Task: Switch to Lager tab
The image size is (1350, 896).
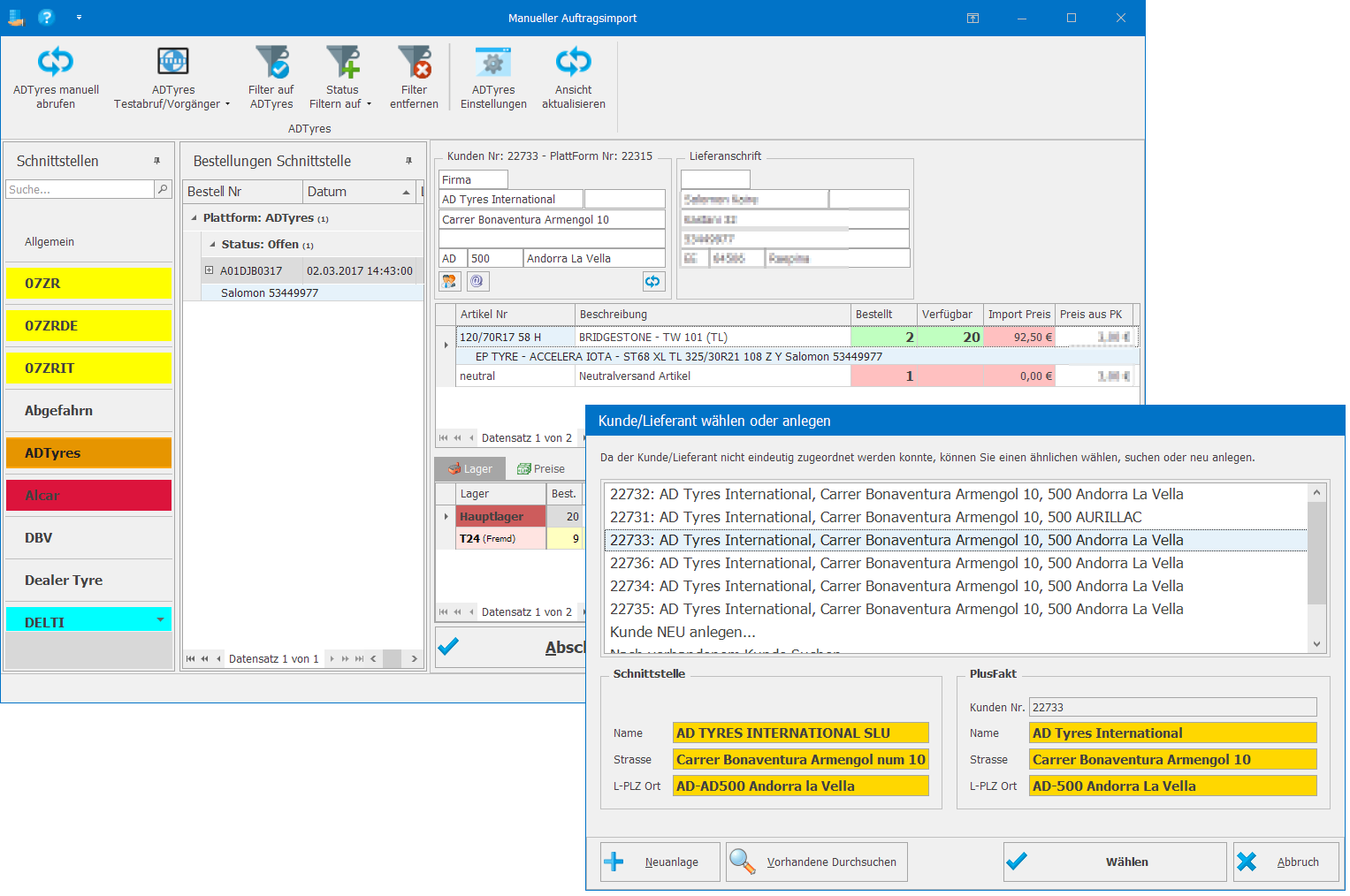Action: coord(469,468)
